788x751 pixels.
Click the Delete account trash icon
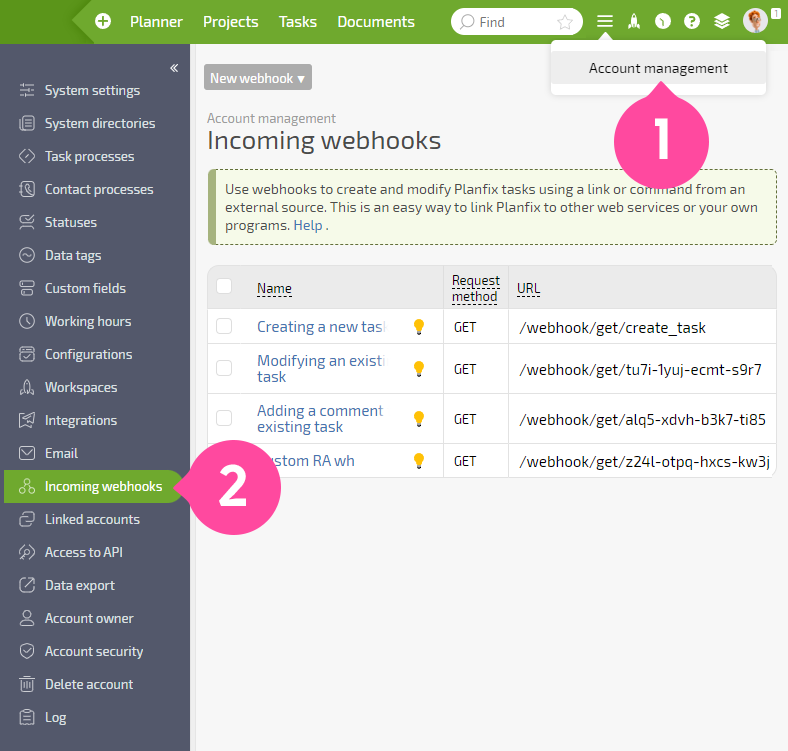click(x=27, y=684)
